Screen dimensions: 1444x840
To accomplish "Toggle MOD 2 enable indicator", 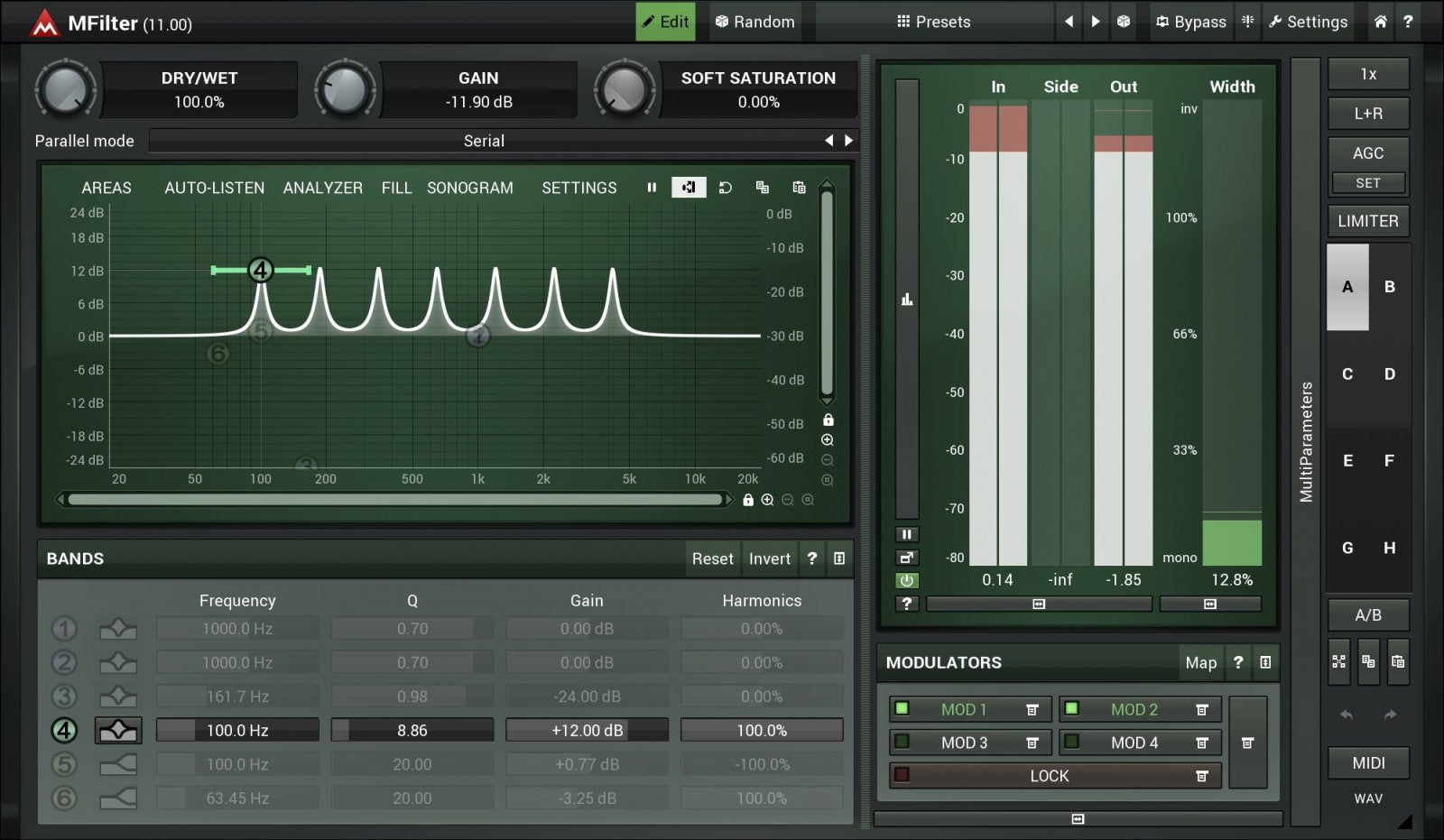I will pyautogui.click(x=1071, y=709).
